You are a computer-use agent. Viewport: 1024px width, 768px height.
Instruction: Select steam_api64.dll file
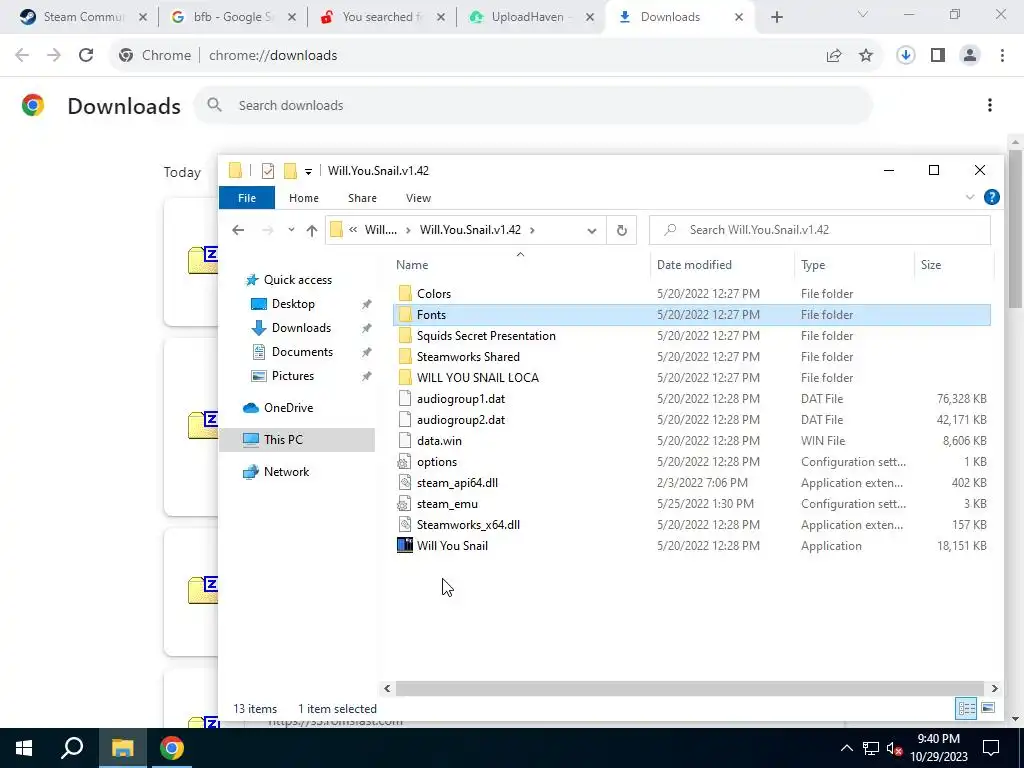[x=457, y=483]
